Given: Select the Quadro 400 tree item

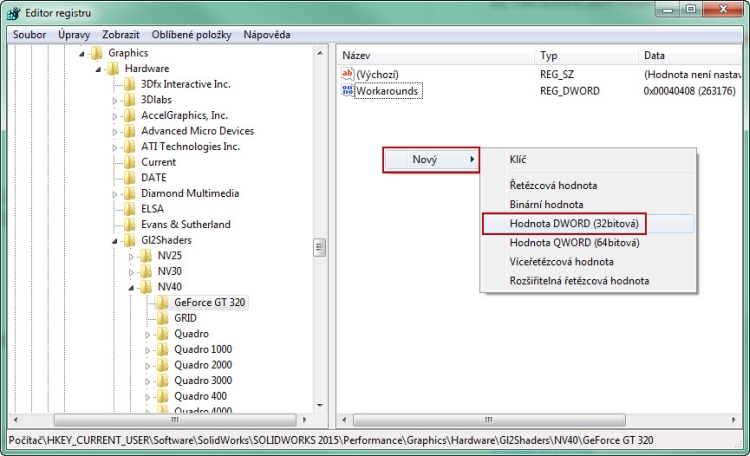Looking at the screenshot, I should (x=200, y=396).
